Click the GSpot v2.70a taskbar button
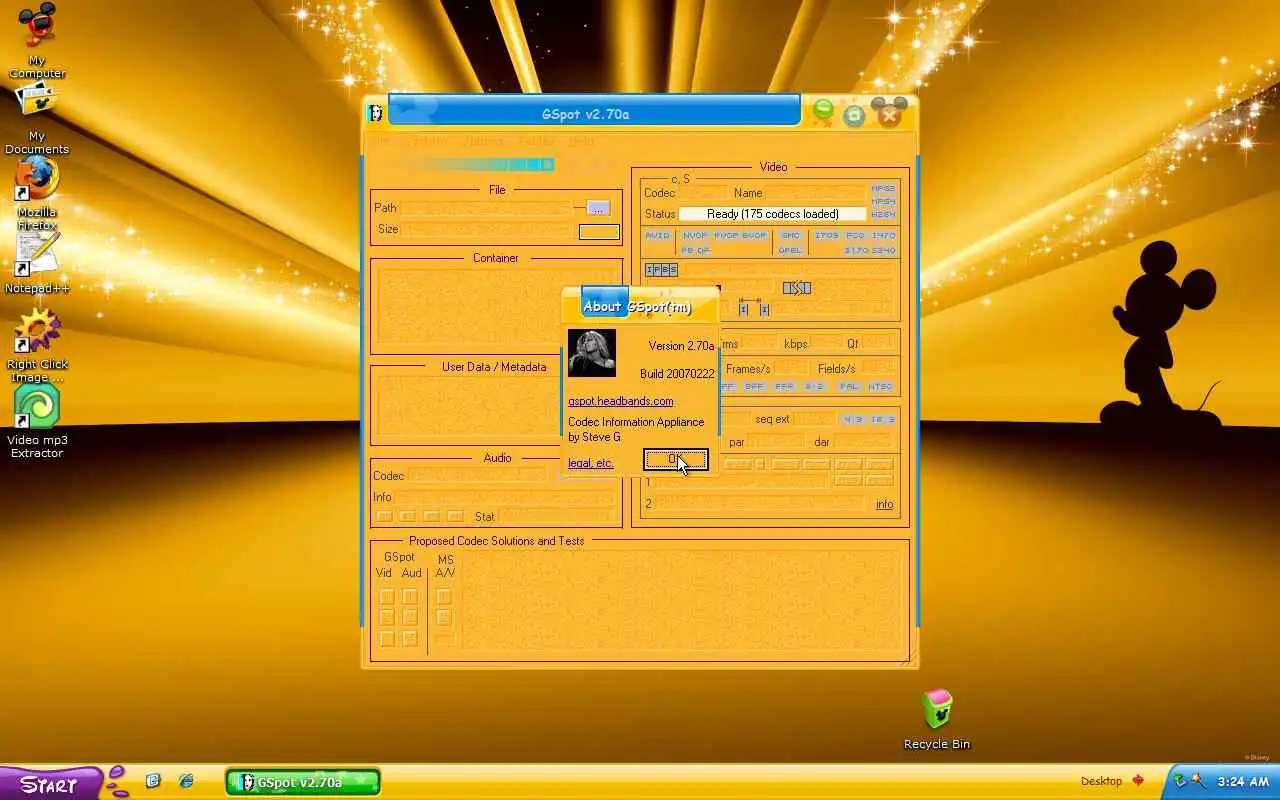Viewport: 1280px width, 800px height. pyautogui.click(x=303, y=782)
